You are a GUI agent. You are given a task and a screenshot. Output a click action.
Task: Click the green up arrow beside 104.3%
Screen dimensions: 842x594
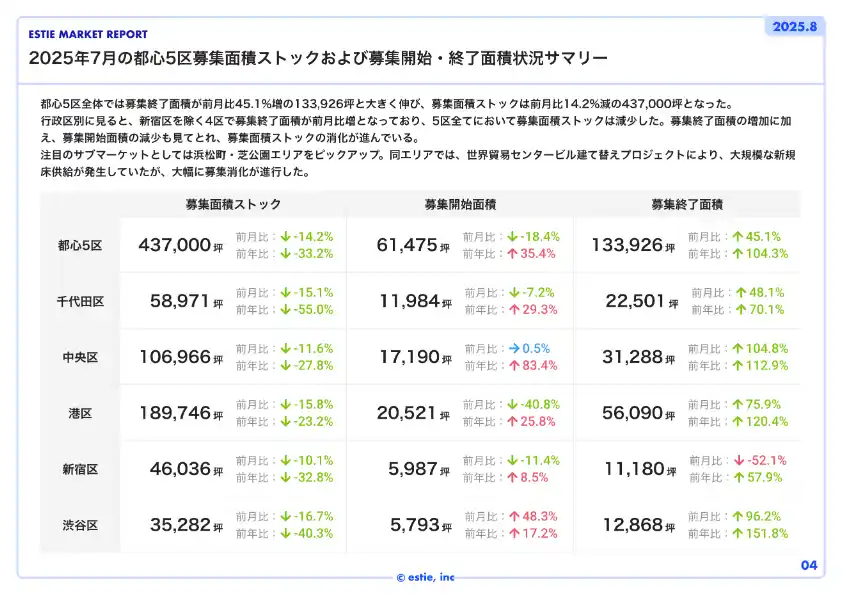coord(737,254)
